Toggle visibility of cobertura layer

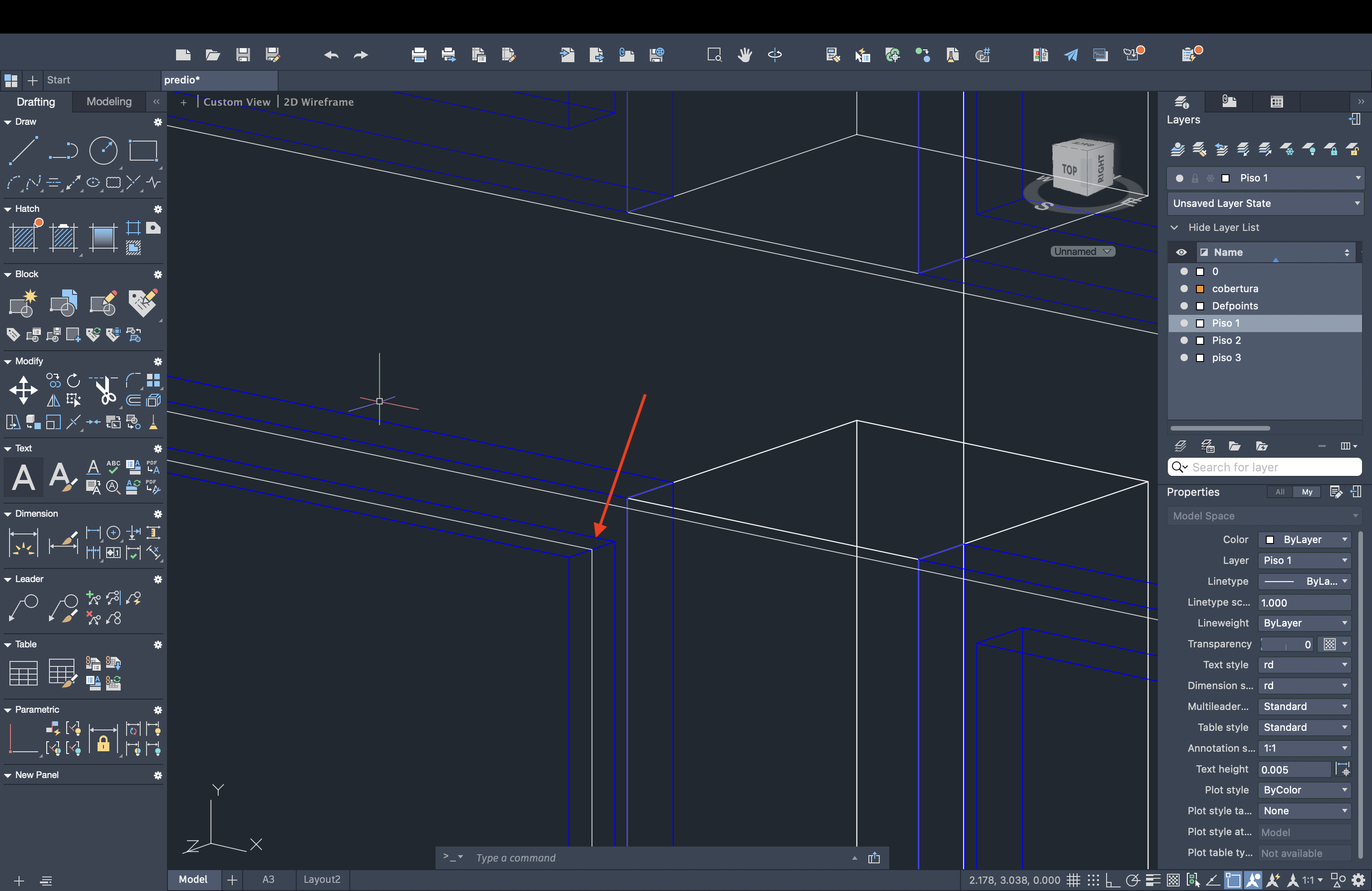tap(1184, 289)
